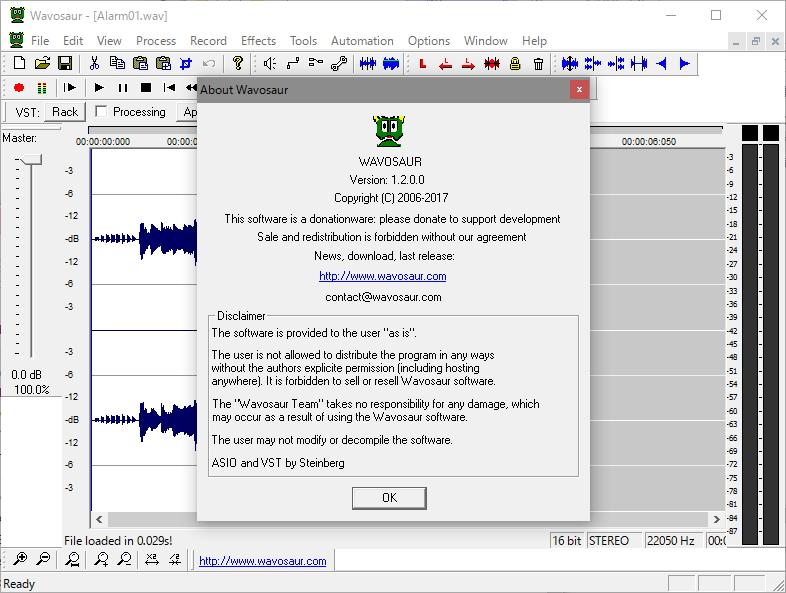Stop playback with the square stop button
The width and height of the screenshot is (786, 593).
tap(146, 88)
